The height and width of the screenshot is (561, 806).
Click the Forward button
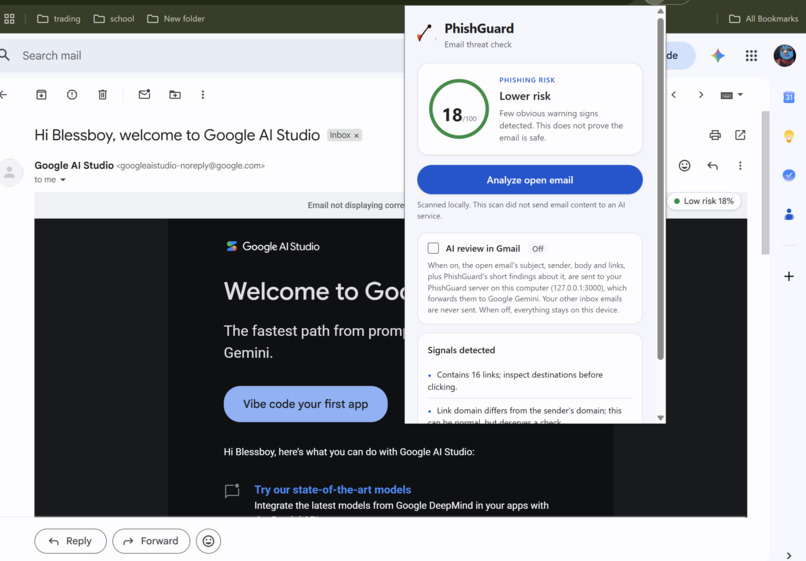(x=151, y=541)
